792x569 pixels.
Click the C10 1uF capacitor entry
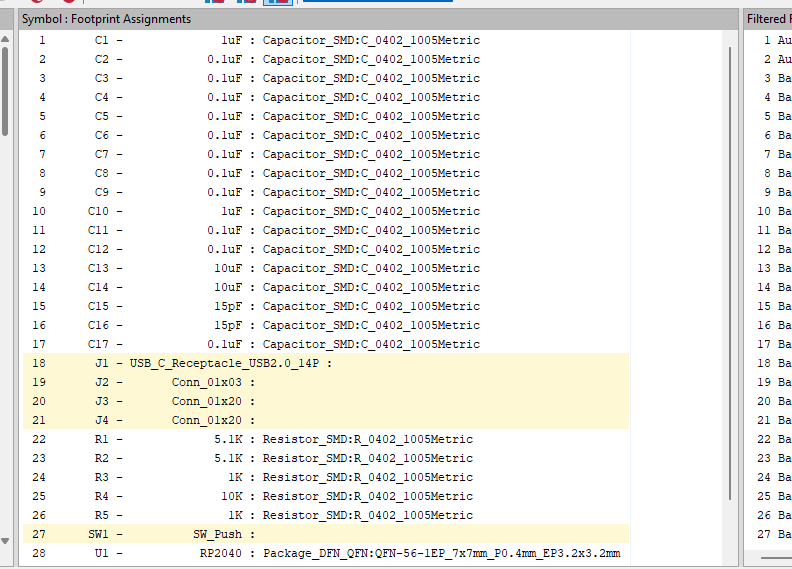(x=300, y=211)
